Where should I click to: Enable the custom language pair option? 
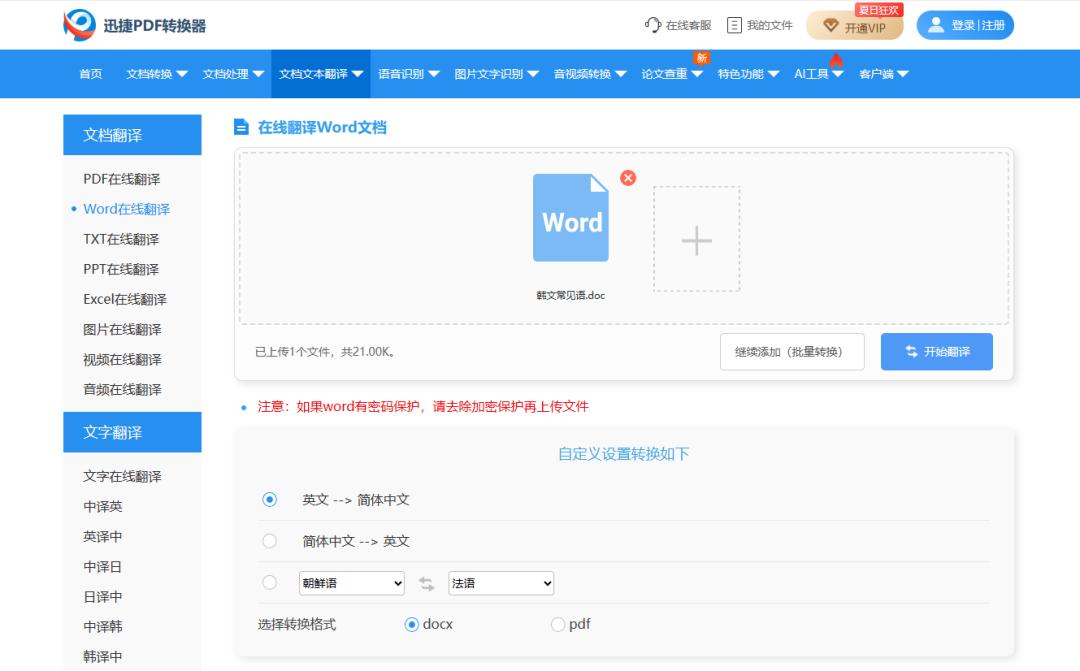click(269, 583)
